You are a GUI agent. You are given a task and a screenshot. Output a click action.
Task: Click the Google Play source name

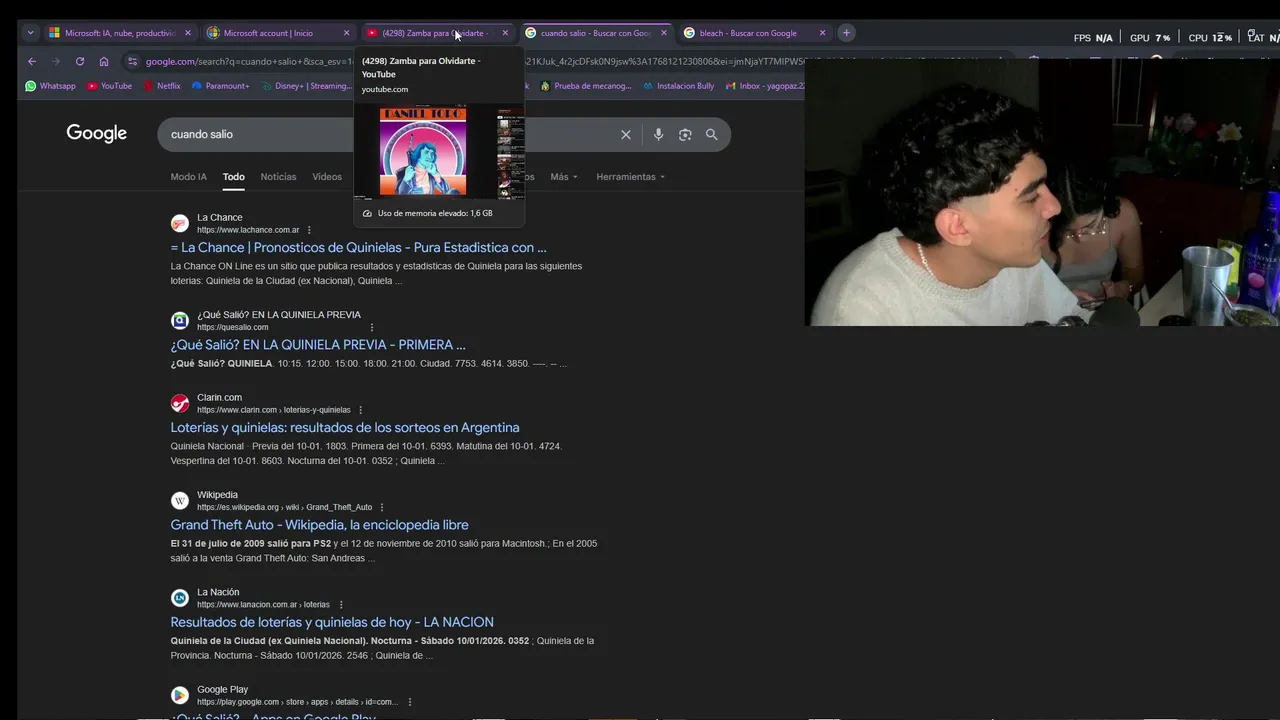click(222, 689)
